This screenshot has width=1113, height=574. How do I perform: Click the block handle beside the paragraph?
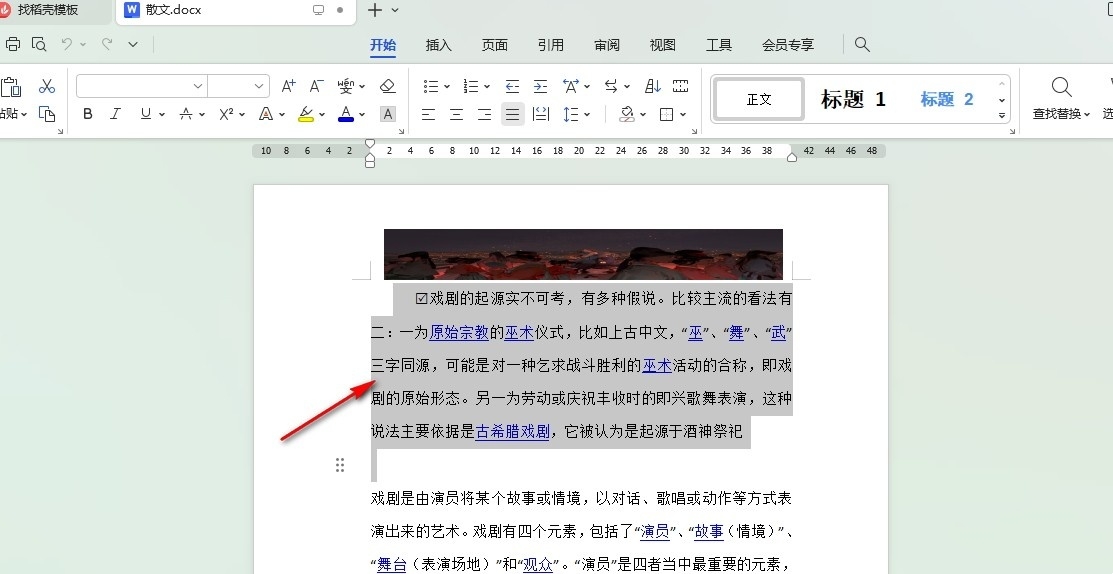340,465
